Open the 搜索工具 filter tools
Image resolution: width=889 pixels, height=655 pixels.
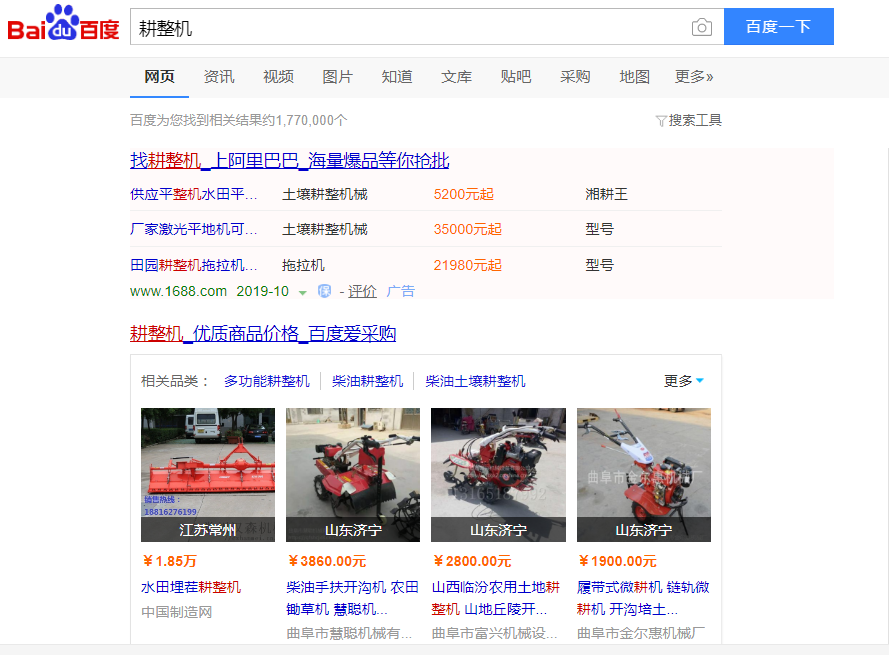pyautogui.click(x=688, y=120)
